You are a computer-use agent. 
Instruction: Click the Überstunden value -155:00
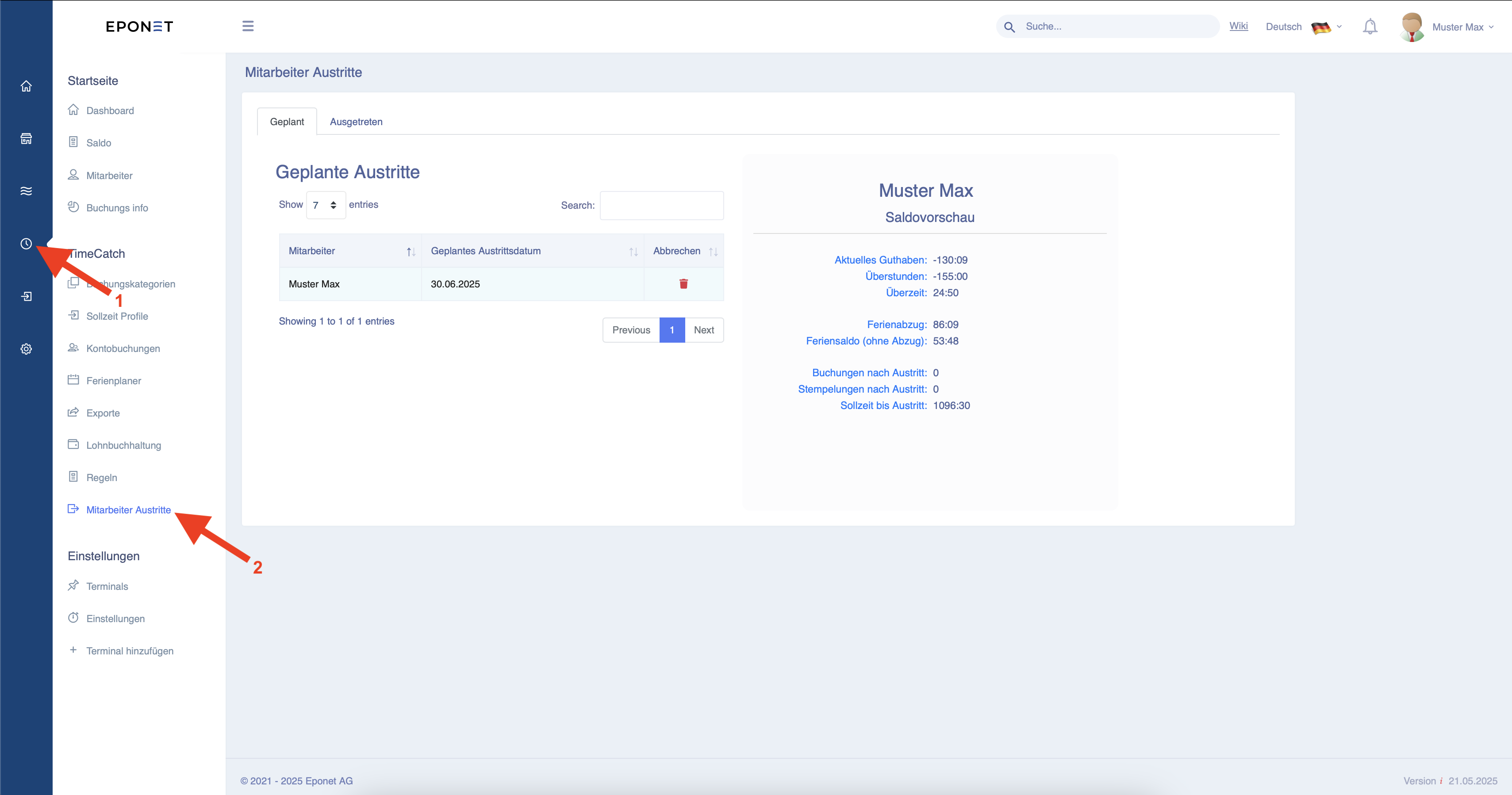tap(950, 276)
